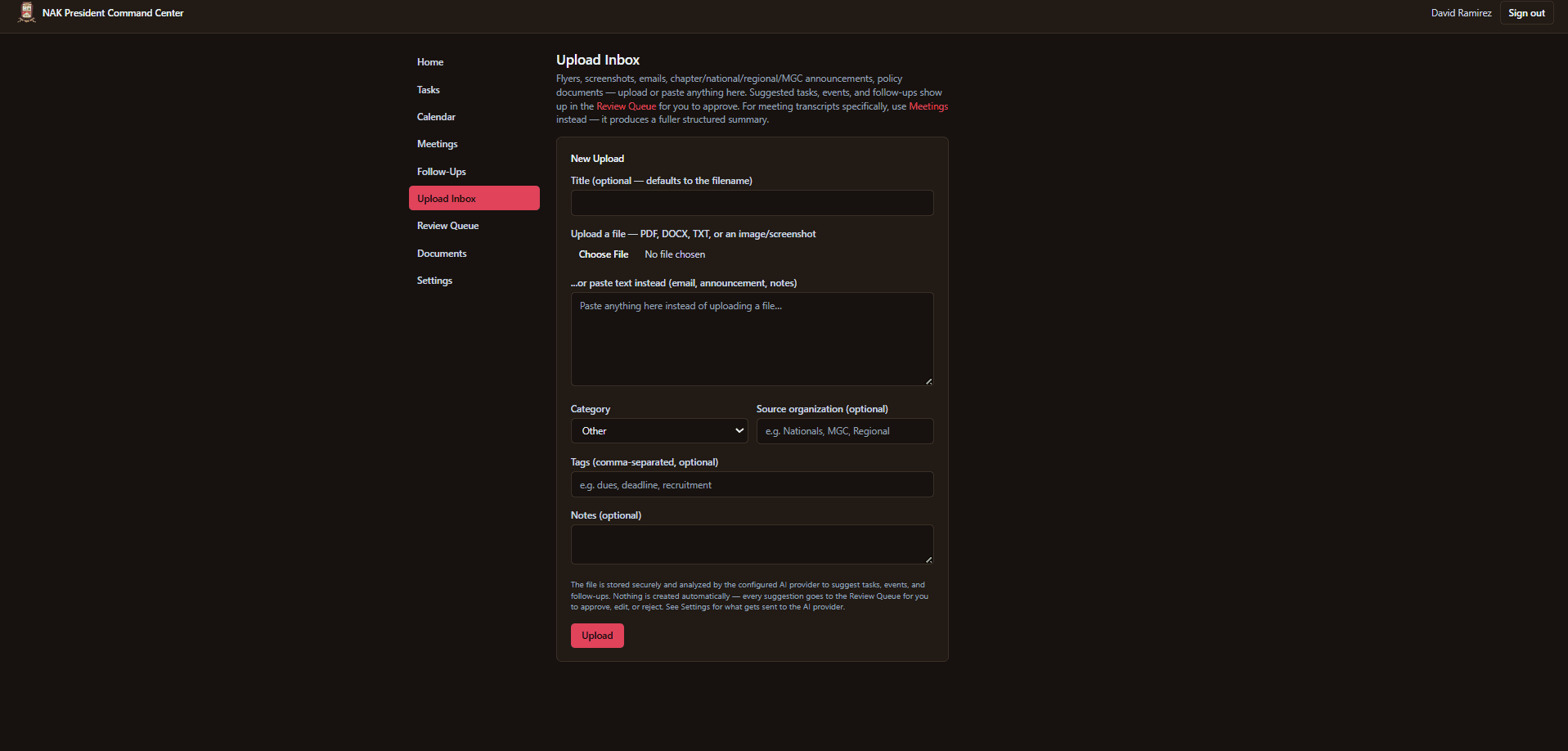This screenshot has width=1568, height=751.
Task: Open Review Queue in the sidebar
Action: click(x=474, y=226)
